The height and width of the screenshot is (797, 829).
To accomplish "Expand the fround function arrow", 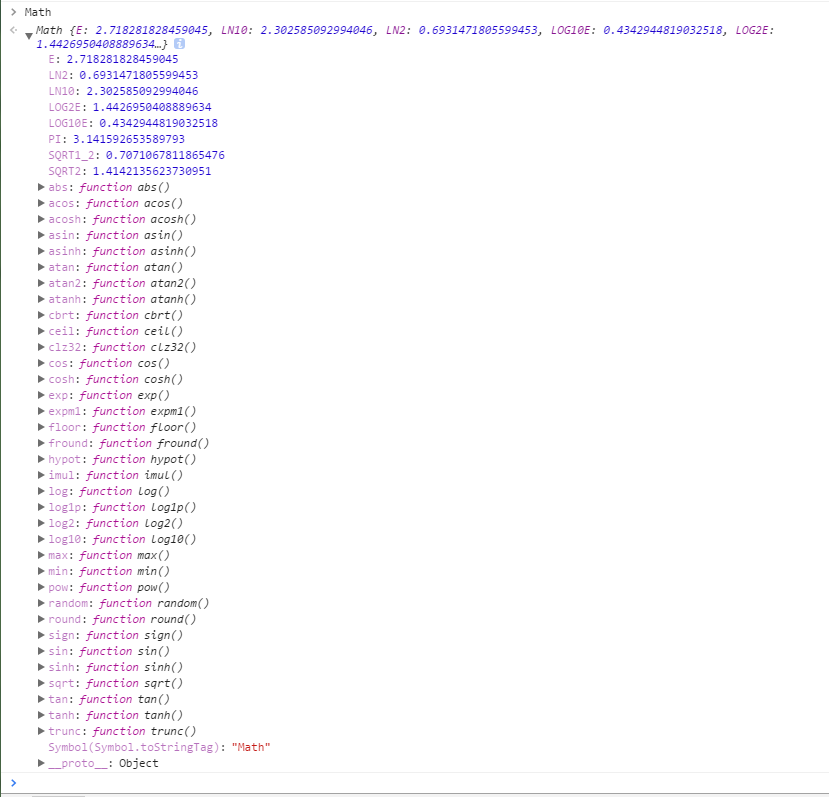I will 41,443.
